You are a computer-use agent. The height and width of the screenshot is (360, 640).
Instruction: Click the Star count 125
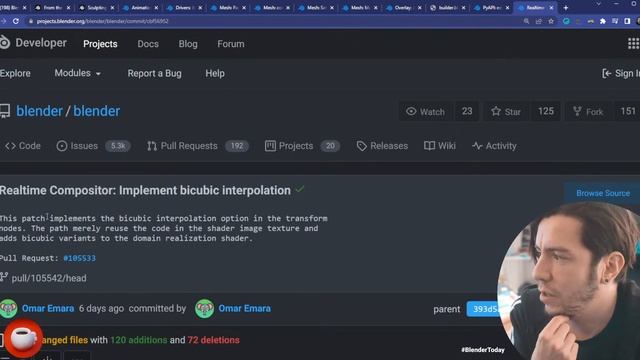546,111
